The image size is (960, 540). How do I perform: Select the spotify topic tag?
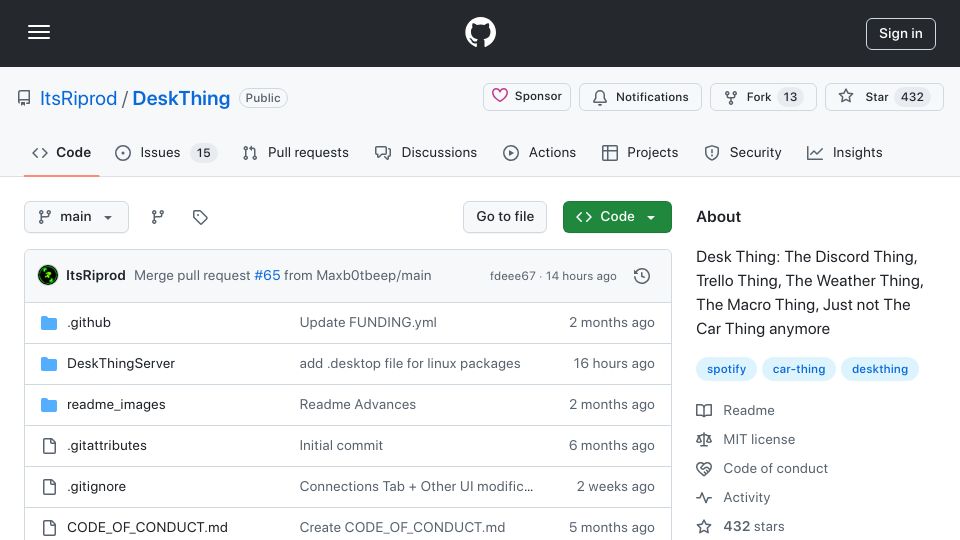(726, 369)
